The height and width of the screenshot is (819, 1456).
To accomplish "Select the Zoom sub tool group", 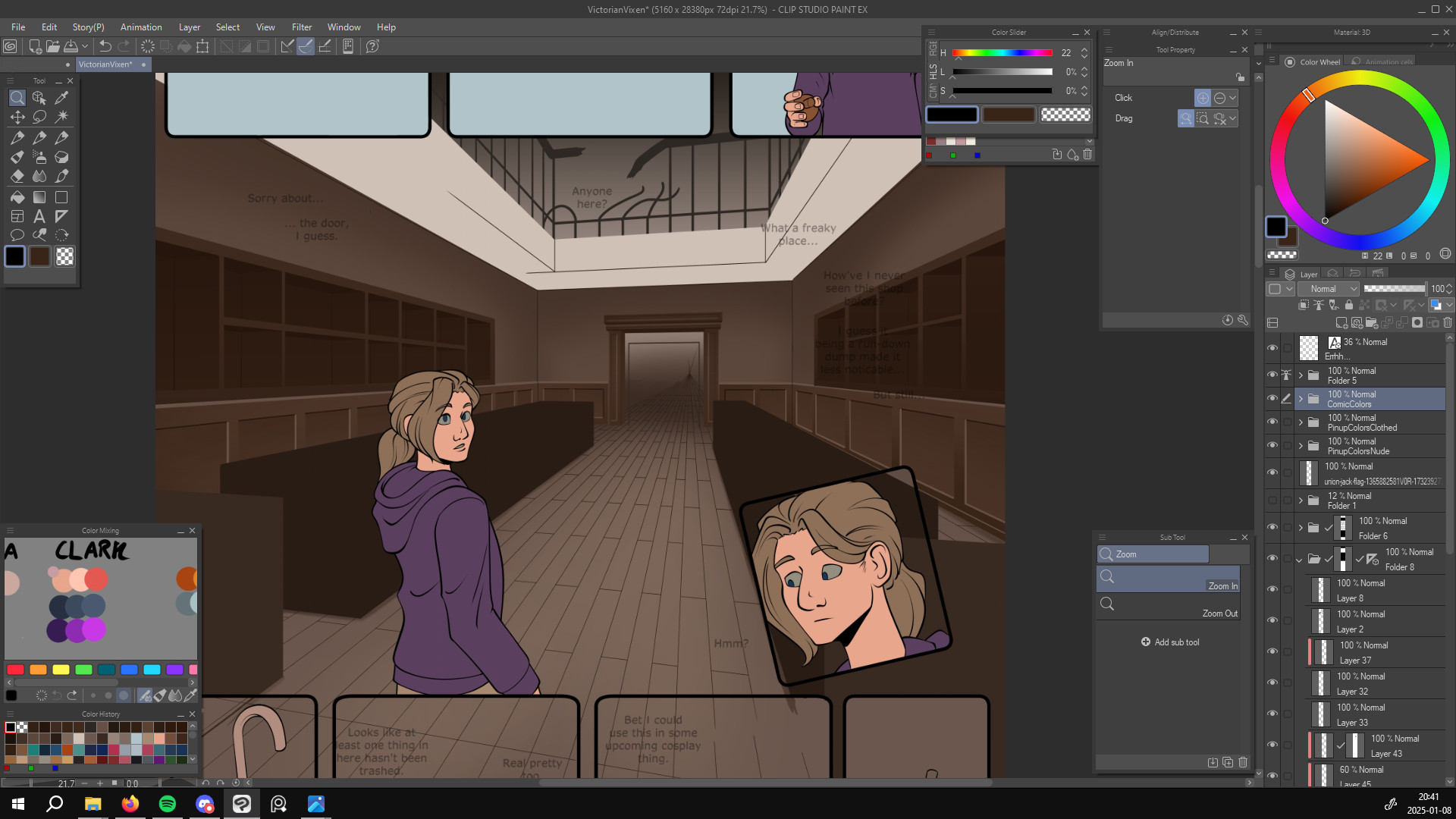I will coord(1153,554).
